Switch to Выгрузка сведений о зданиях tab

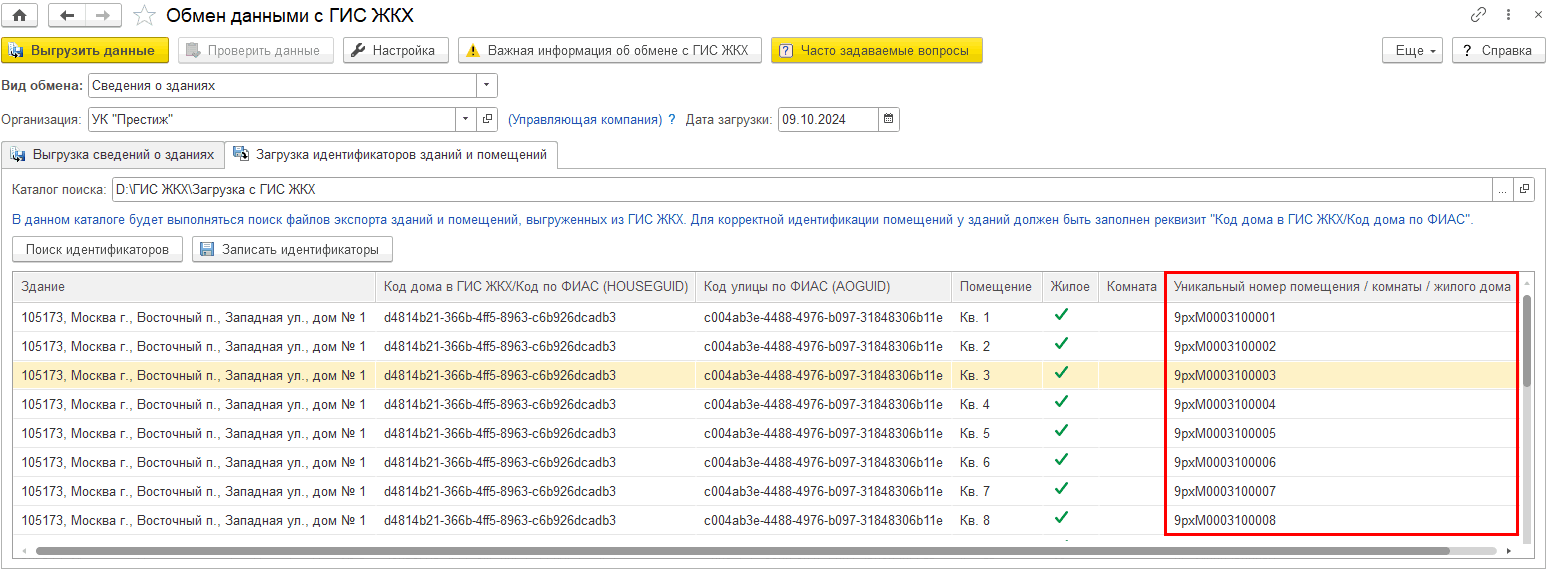point(112,155)
